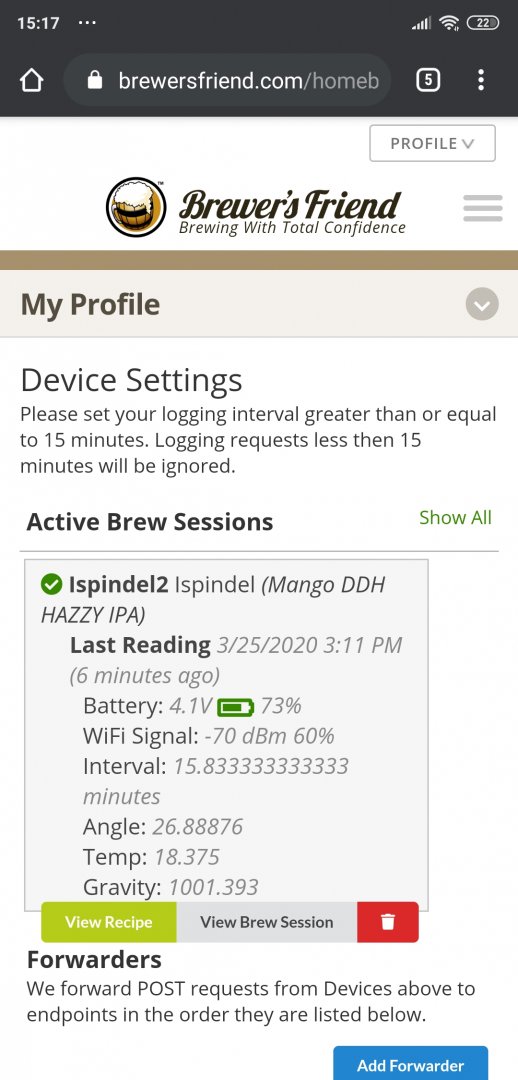This screenshot has width=518, height=1080.
Task: Open View Recipe for the Mango DDH IPA
Action: point(109,922)
